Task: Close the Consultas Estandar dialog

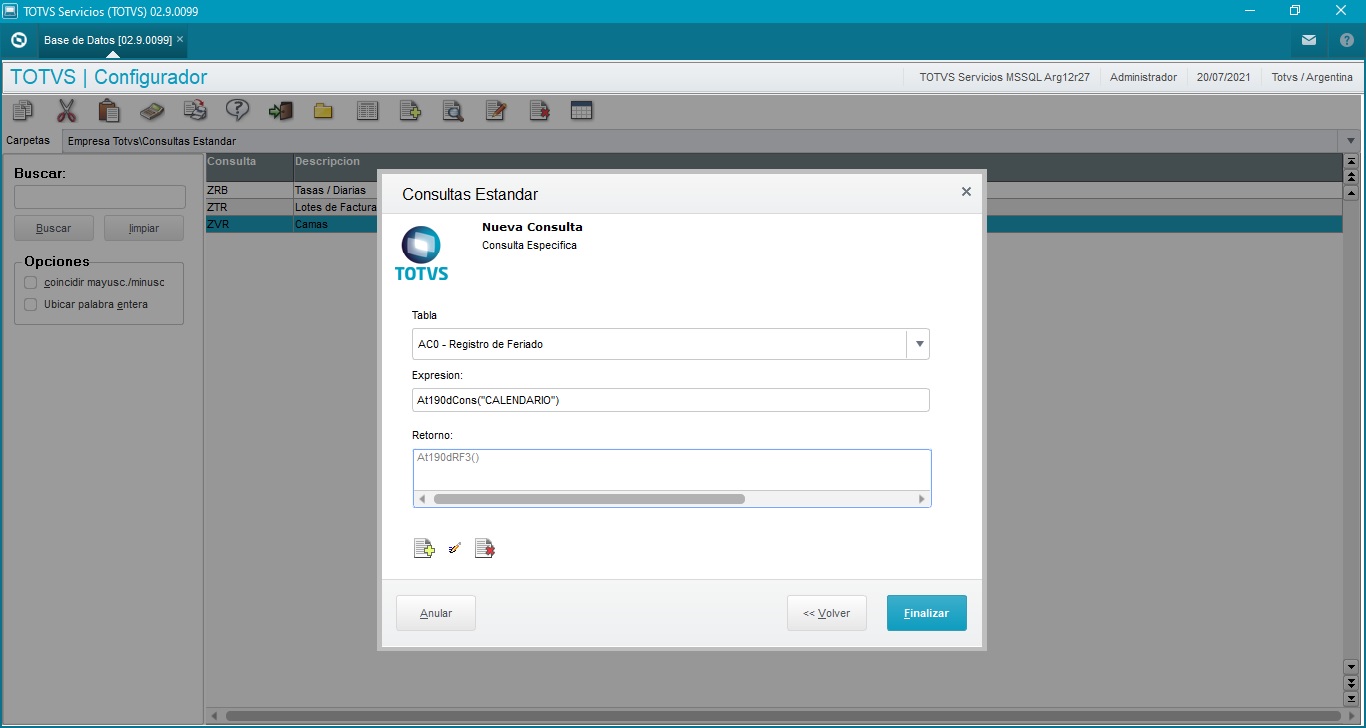Action: click(x=966, y=192)
